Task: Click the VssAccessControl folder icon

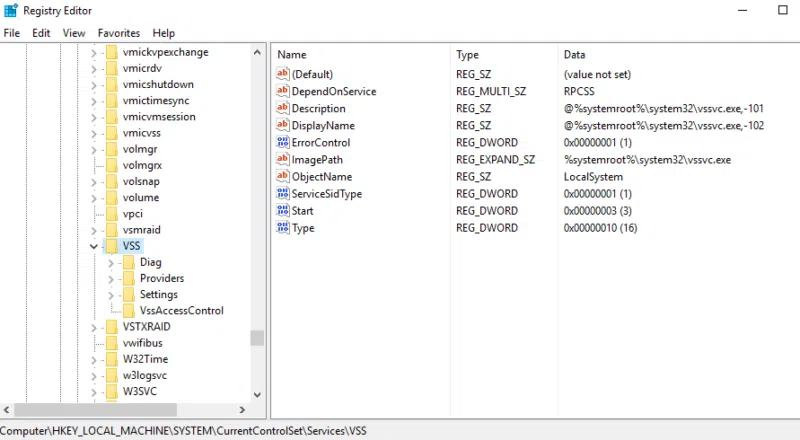Action: (x=130, y=310)
